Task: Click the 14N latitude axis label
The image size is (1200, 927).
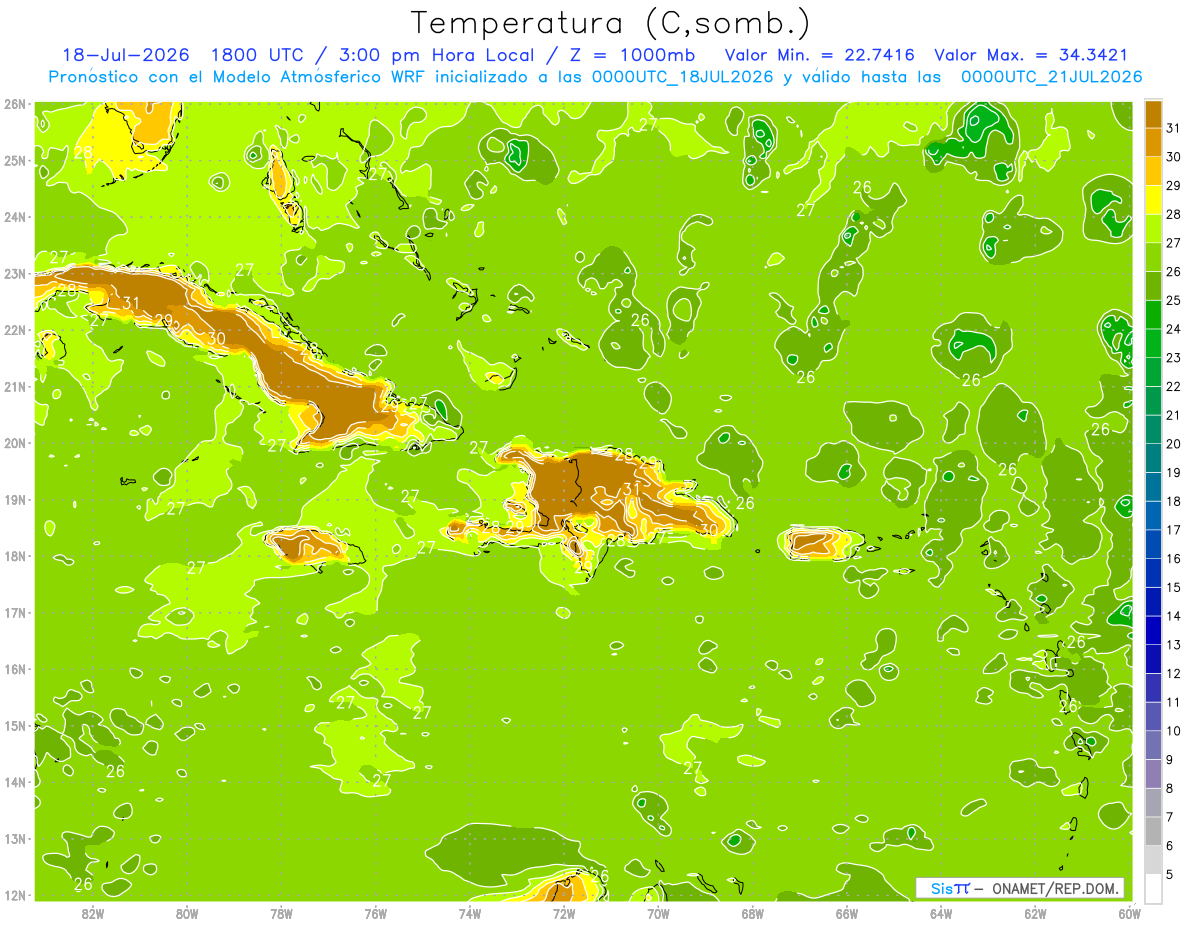Action: pos(14,782)
